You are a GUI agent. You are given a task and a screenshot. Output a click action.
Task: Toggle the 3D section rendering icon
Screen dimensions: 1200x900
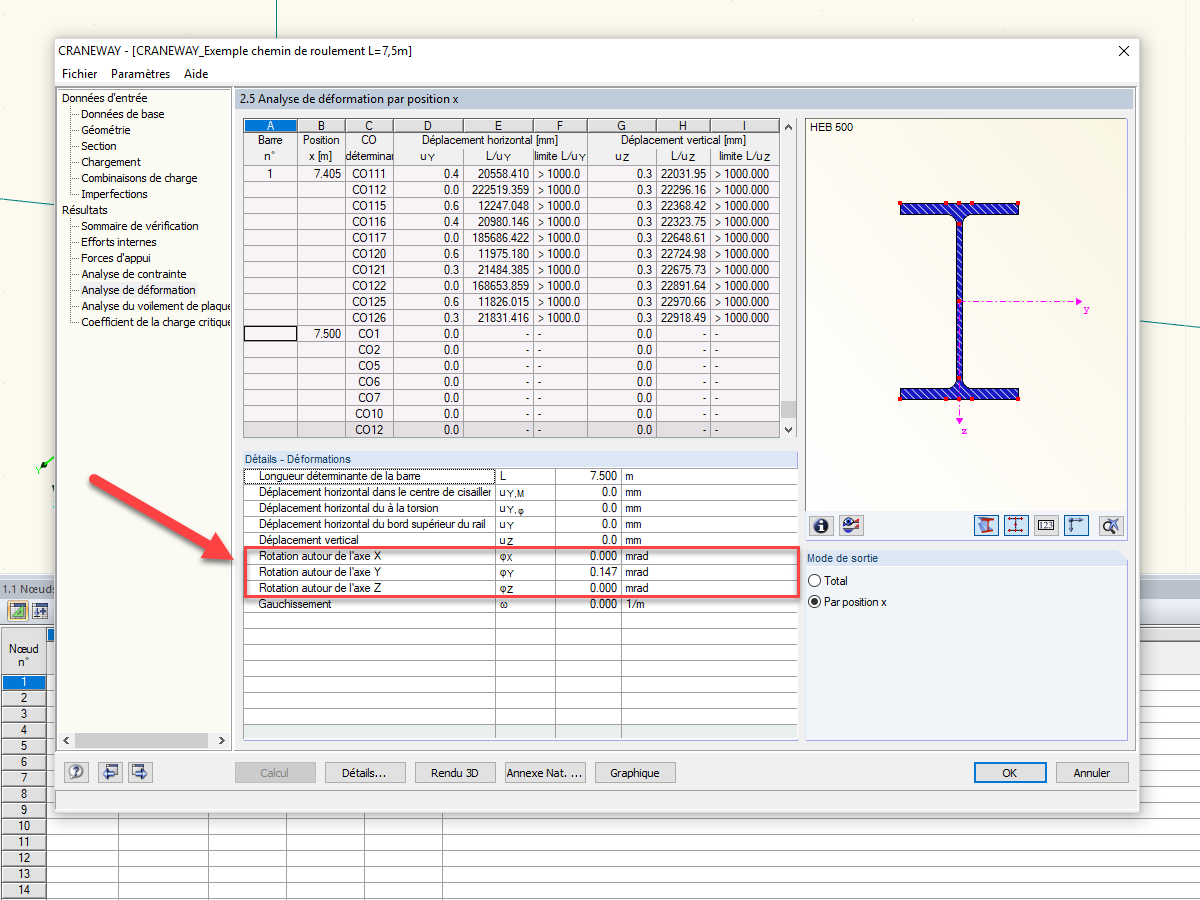tap(987, 525)
